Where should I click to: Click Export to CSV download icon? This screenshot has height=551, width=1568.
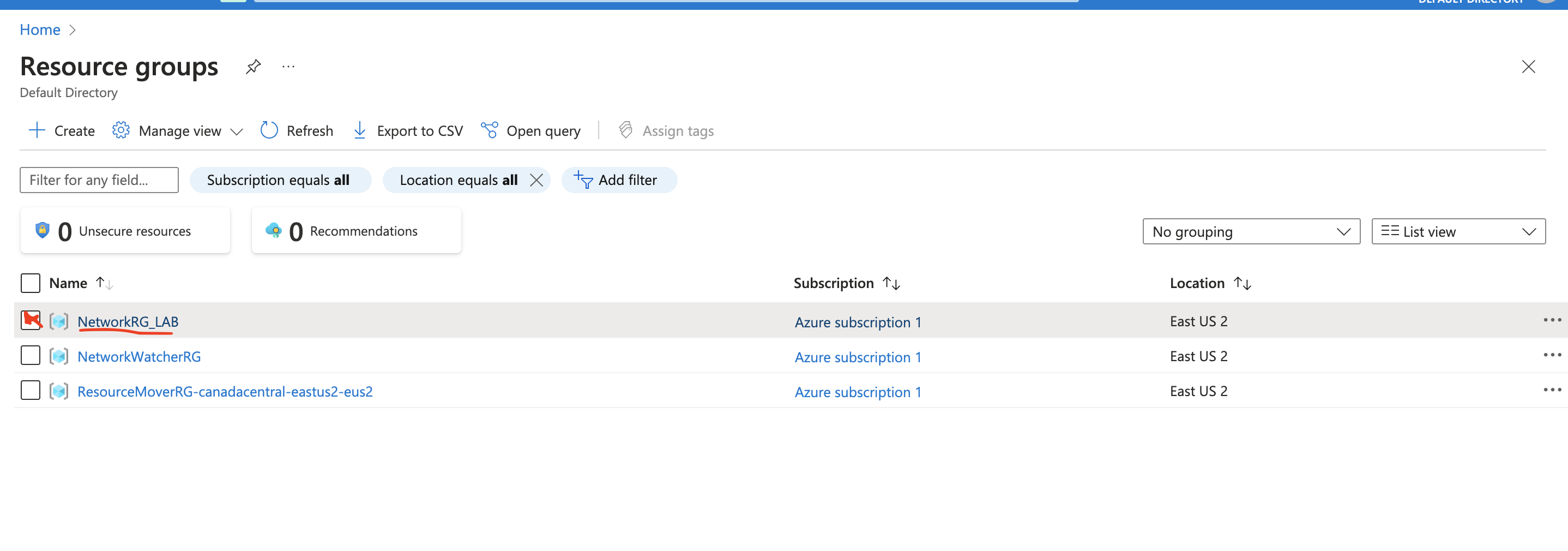pyautogui.click(x=360, y=130)
